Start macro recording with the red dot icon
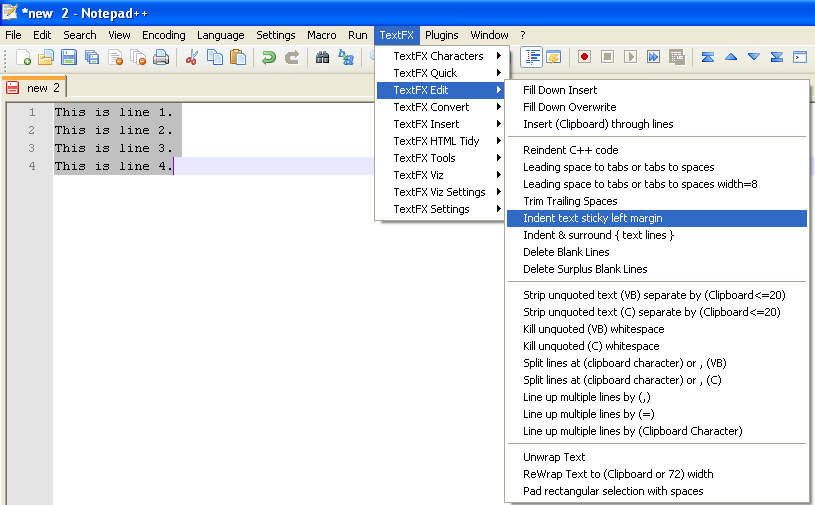Image resolution: width=815 pixels, height=505 pixels. pos(584,57)
